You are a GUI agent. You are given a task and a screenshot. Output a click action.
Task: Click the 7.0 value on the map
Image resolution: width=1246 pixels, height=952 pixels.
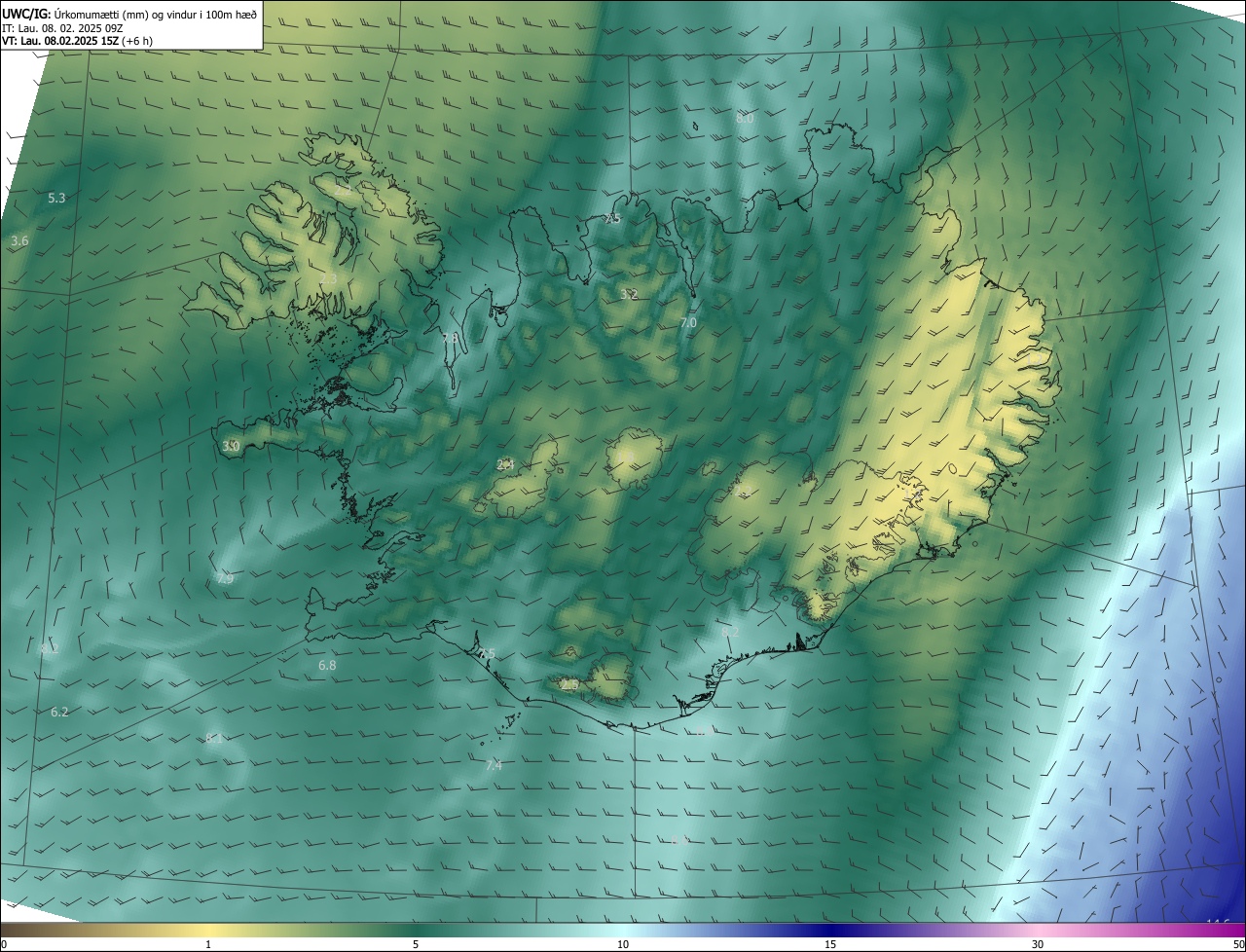tap(688, 323)
